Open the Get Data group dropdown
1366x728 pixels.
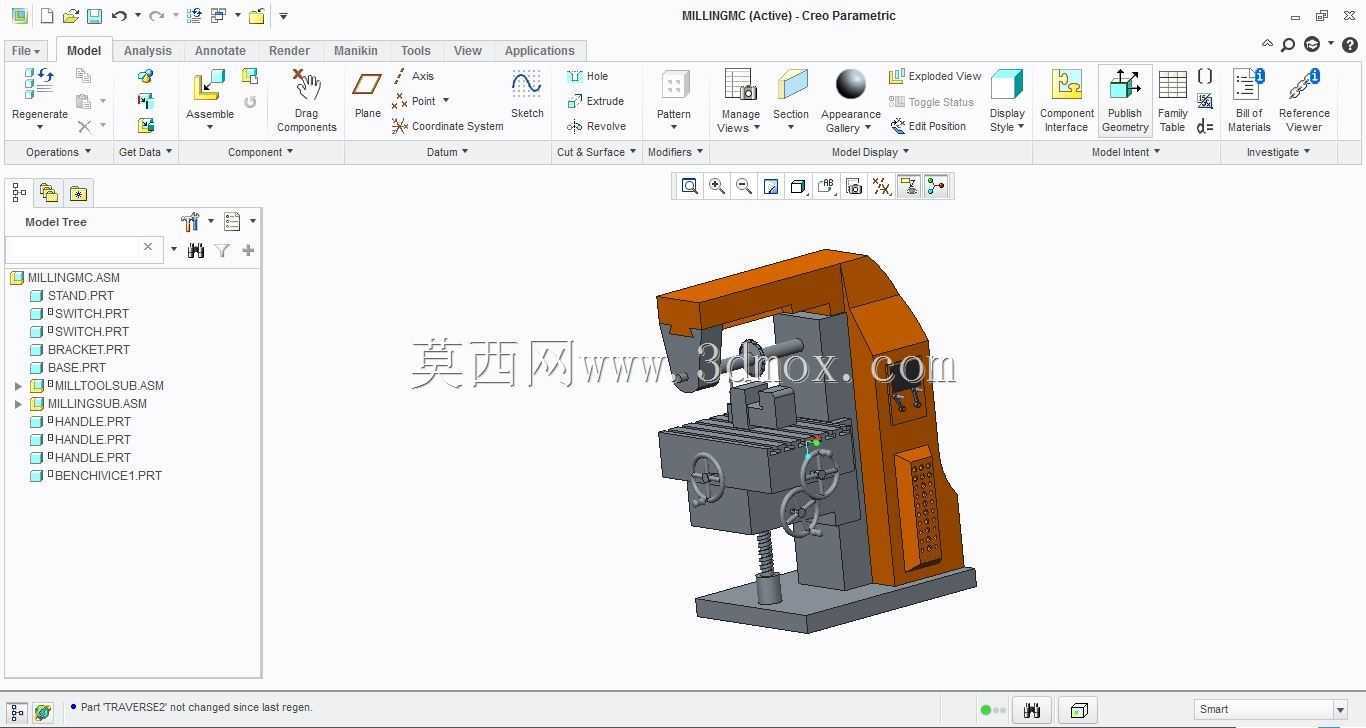pos(145,152)
